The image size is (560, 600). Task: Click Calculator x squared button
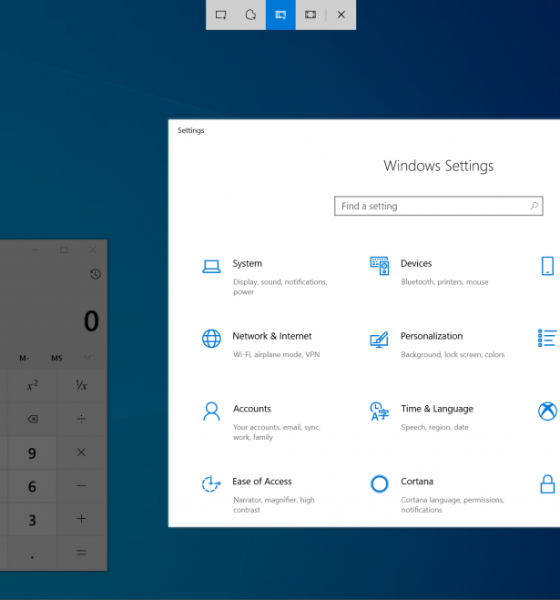click(32, 385)
